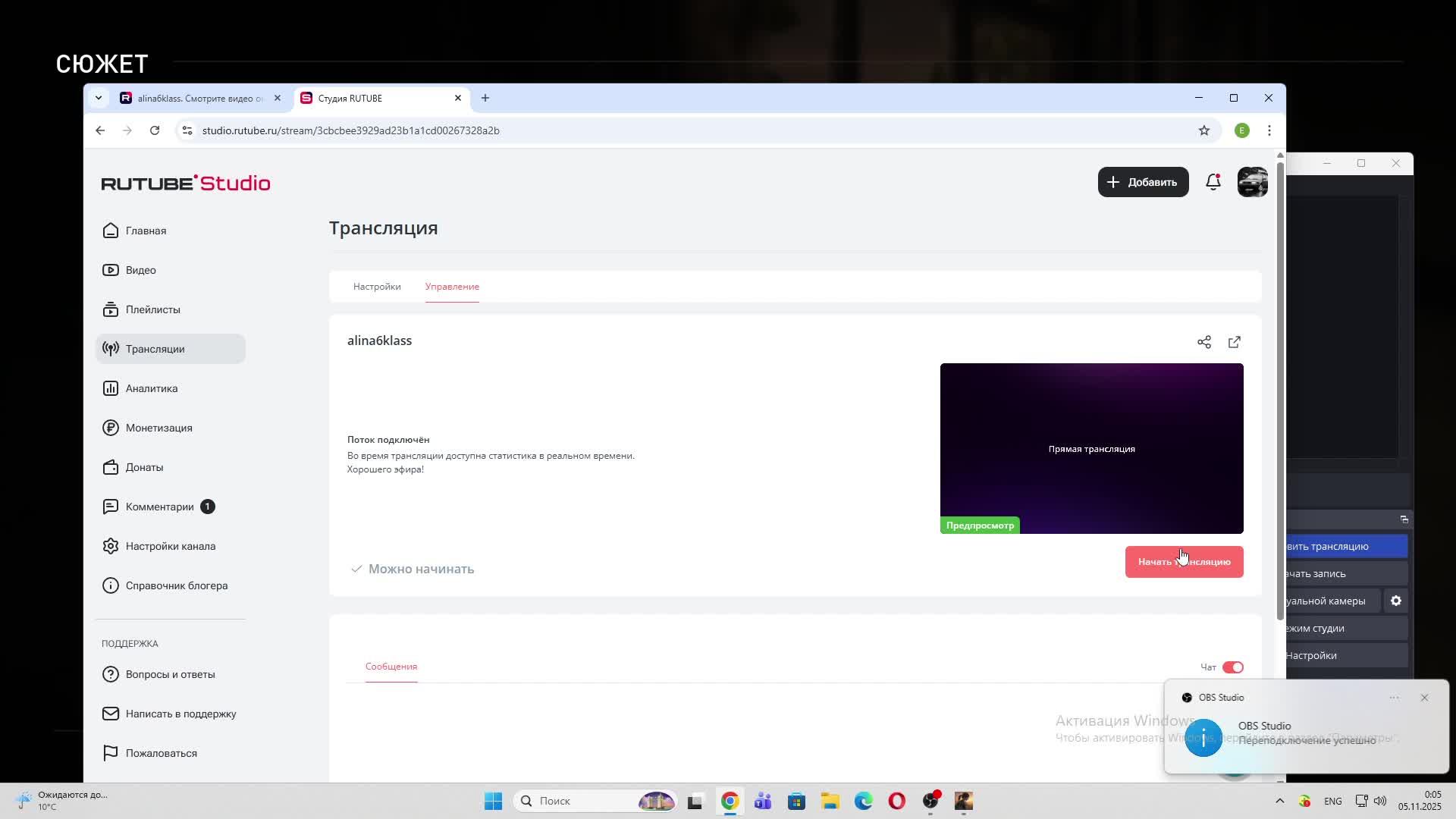1456x819 pixels.
Task: Click the share icon for alina6klass stream
Action: pos(1203,342)
